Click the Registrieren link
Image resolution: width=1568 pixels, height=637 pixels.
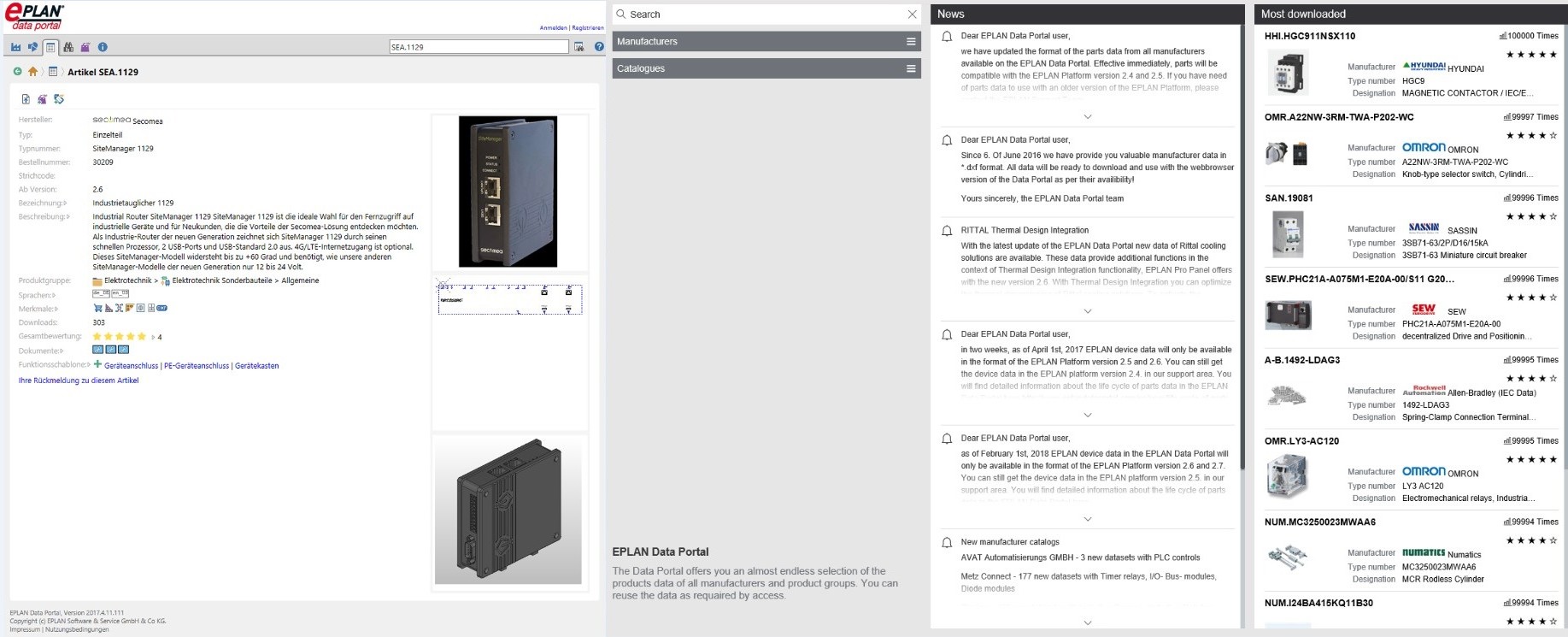click(x=588, y=28)
